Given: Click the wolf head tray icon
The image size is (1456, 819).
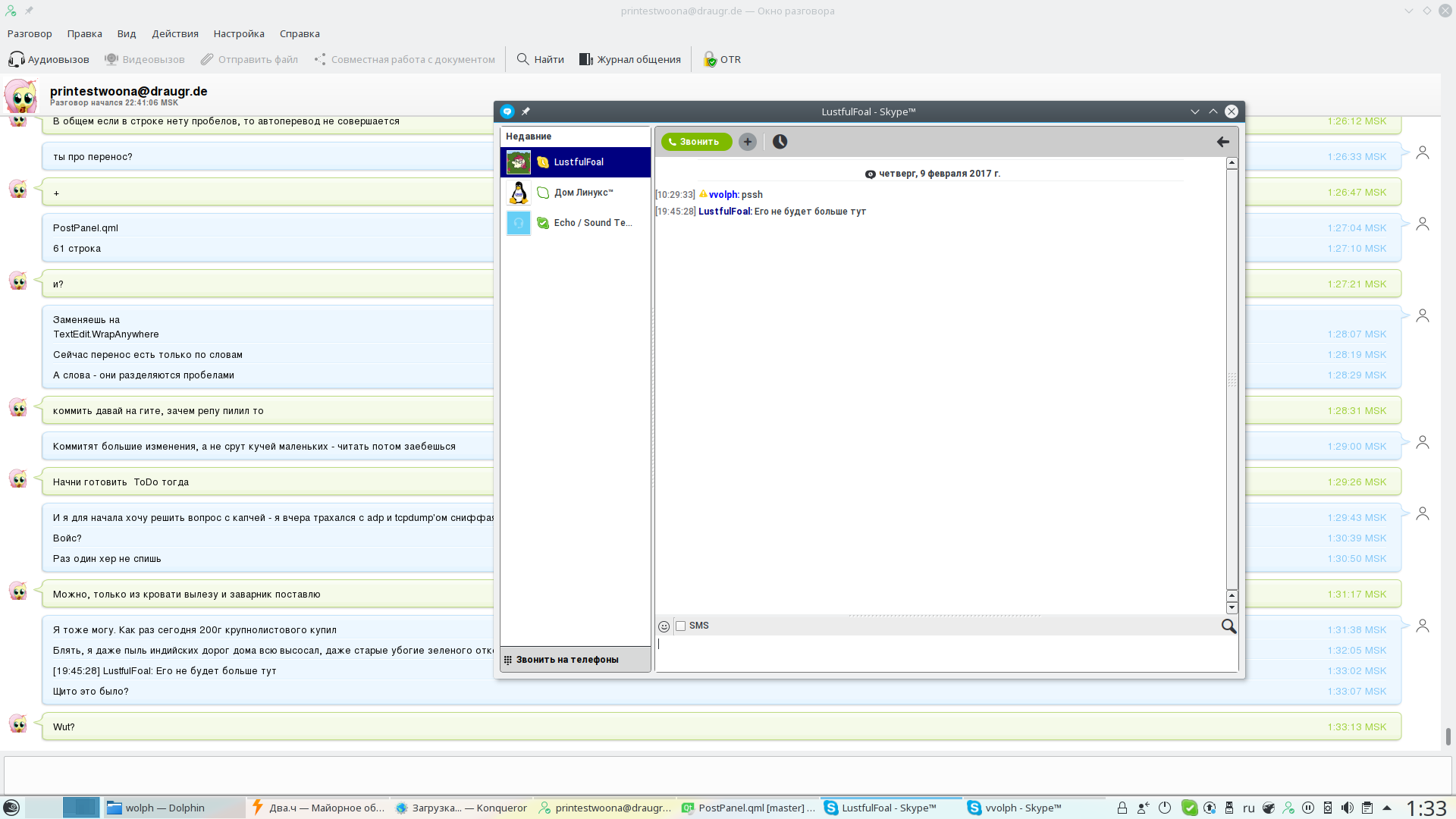Looking at the screenshot, I should click(1269, 808).
